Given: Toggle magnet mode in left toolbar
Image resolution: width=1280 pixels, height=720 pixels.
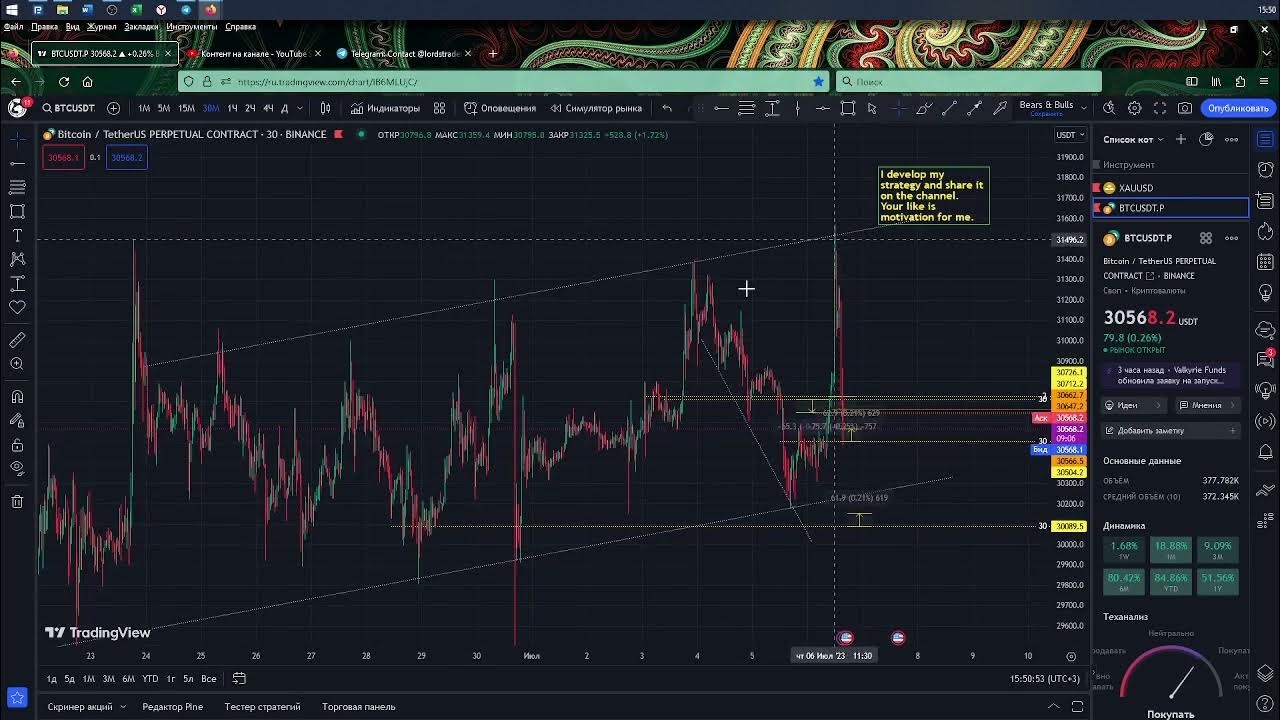Looking at the screenshot, I should (17, 396).
